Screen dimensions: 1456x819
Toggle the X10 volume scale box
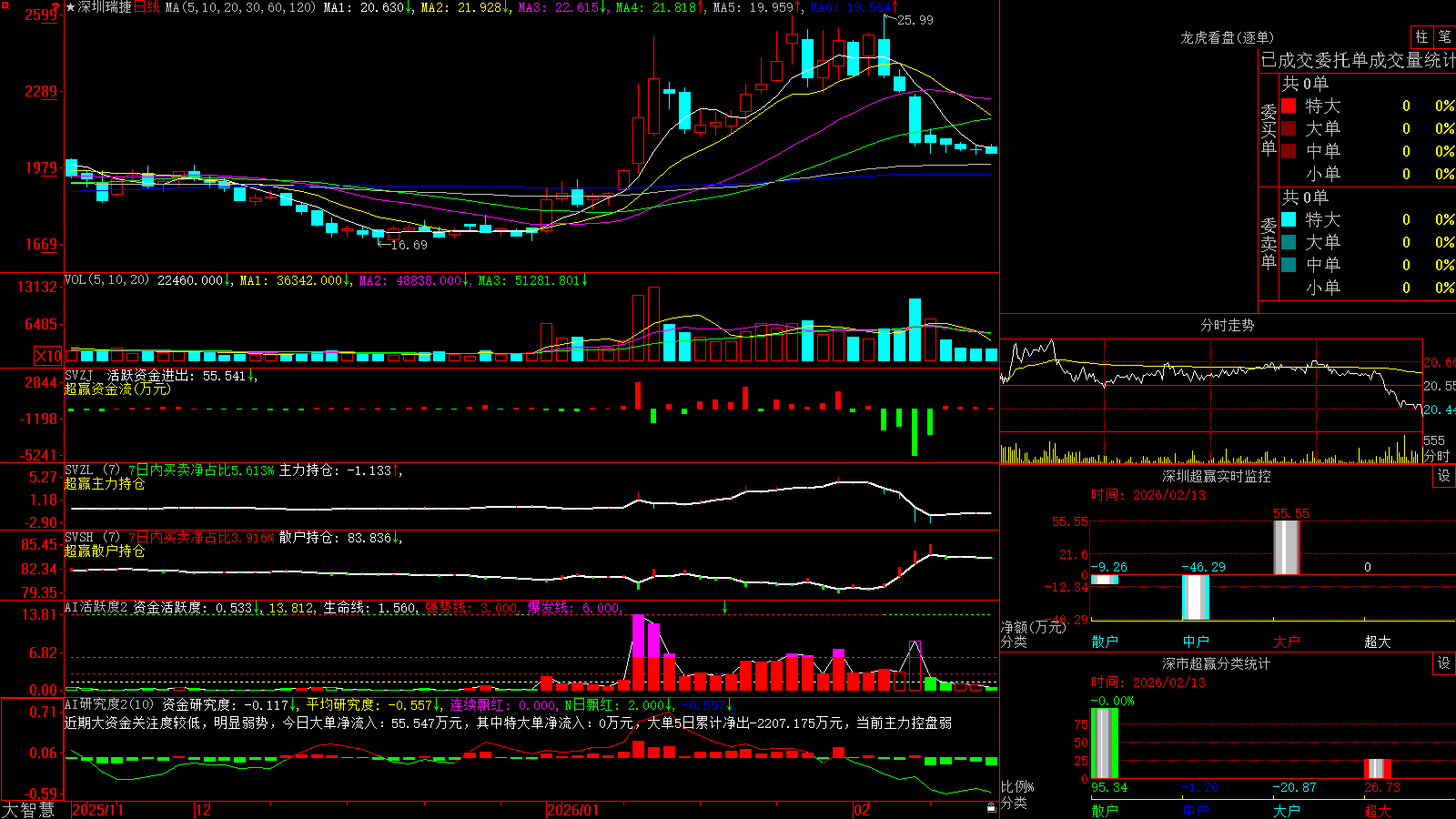coord(48,356)
